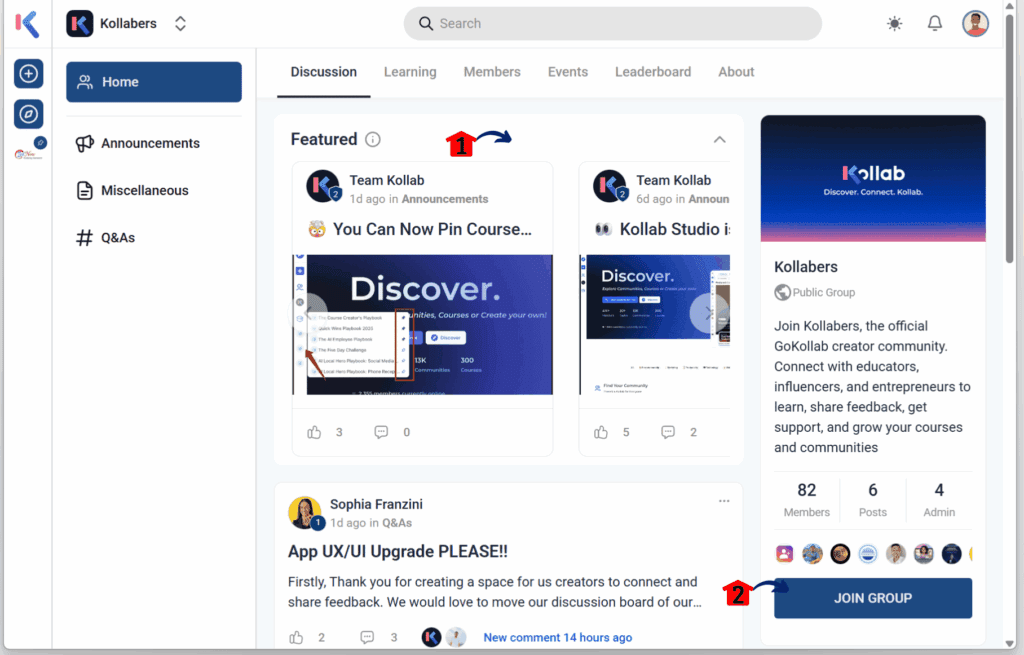
Task: Select the Discover compass icon in the sidebar
Action: click(28, 113)
